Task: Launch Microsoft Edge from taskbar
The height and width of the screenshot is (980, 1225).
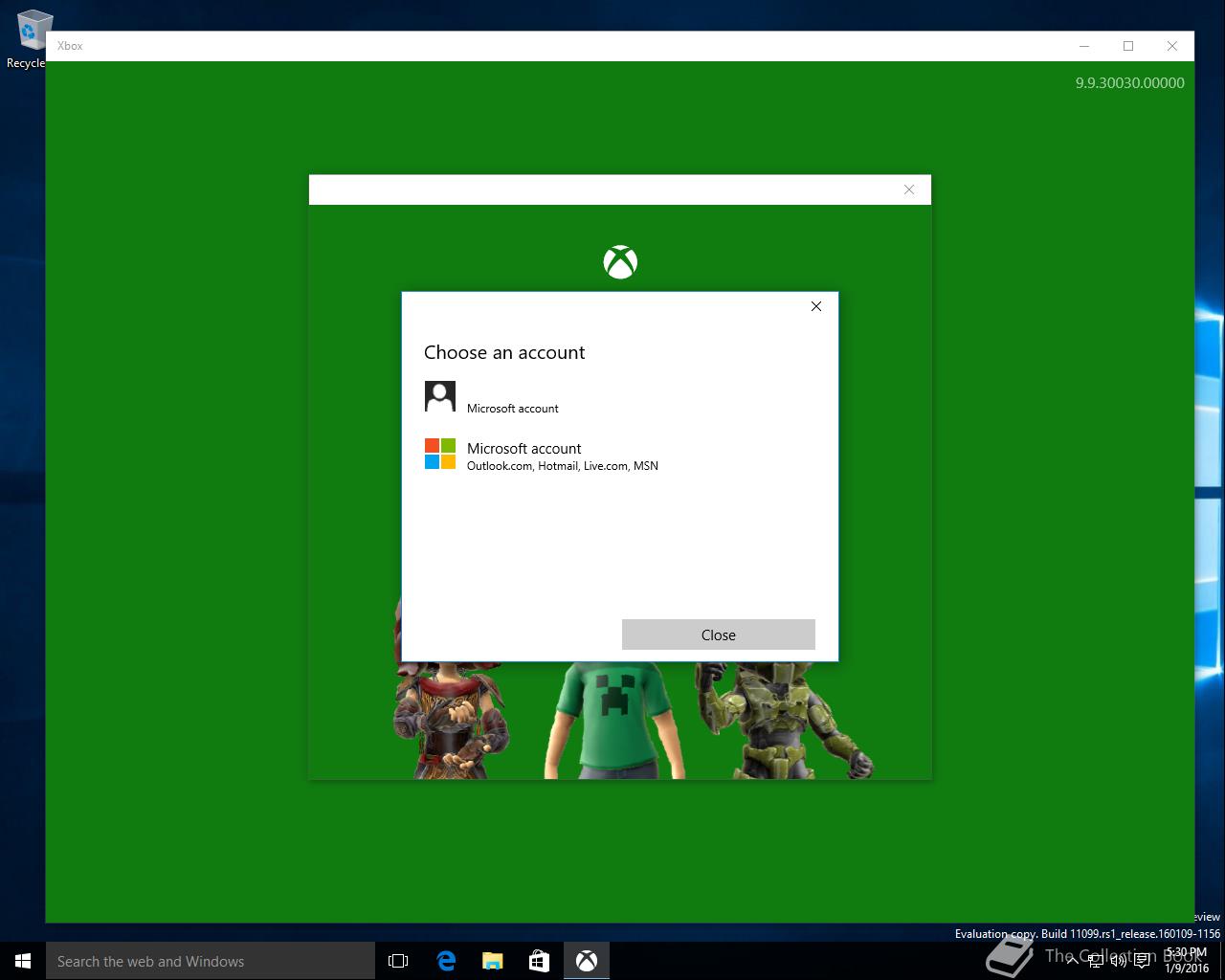Action: (x=446, y=961)
